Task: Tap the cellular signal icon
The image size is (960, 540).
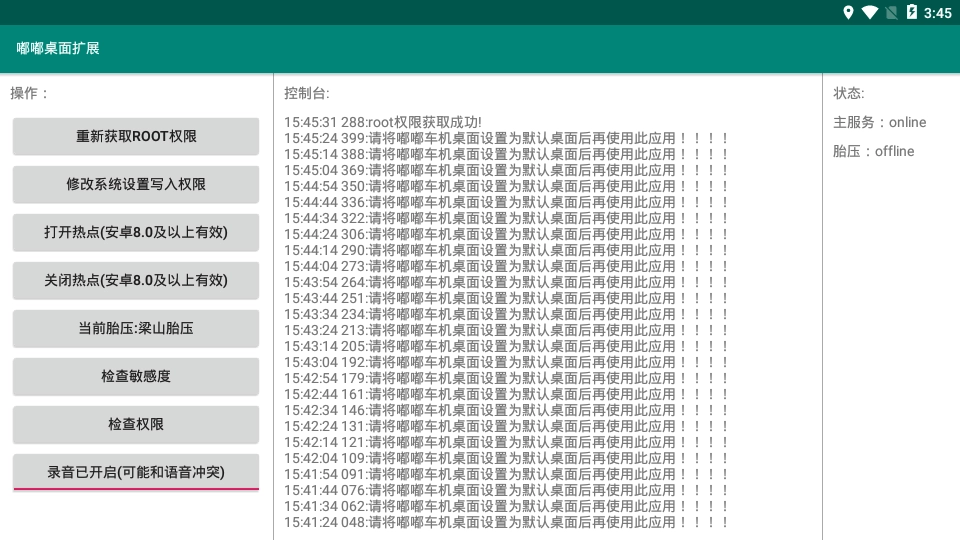Action: pyautogui.click(x=891, y=13)
